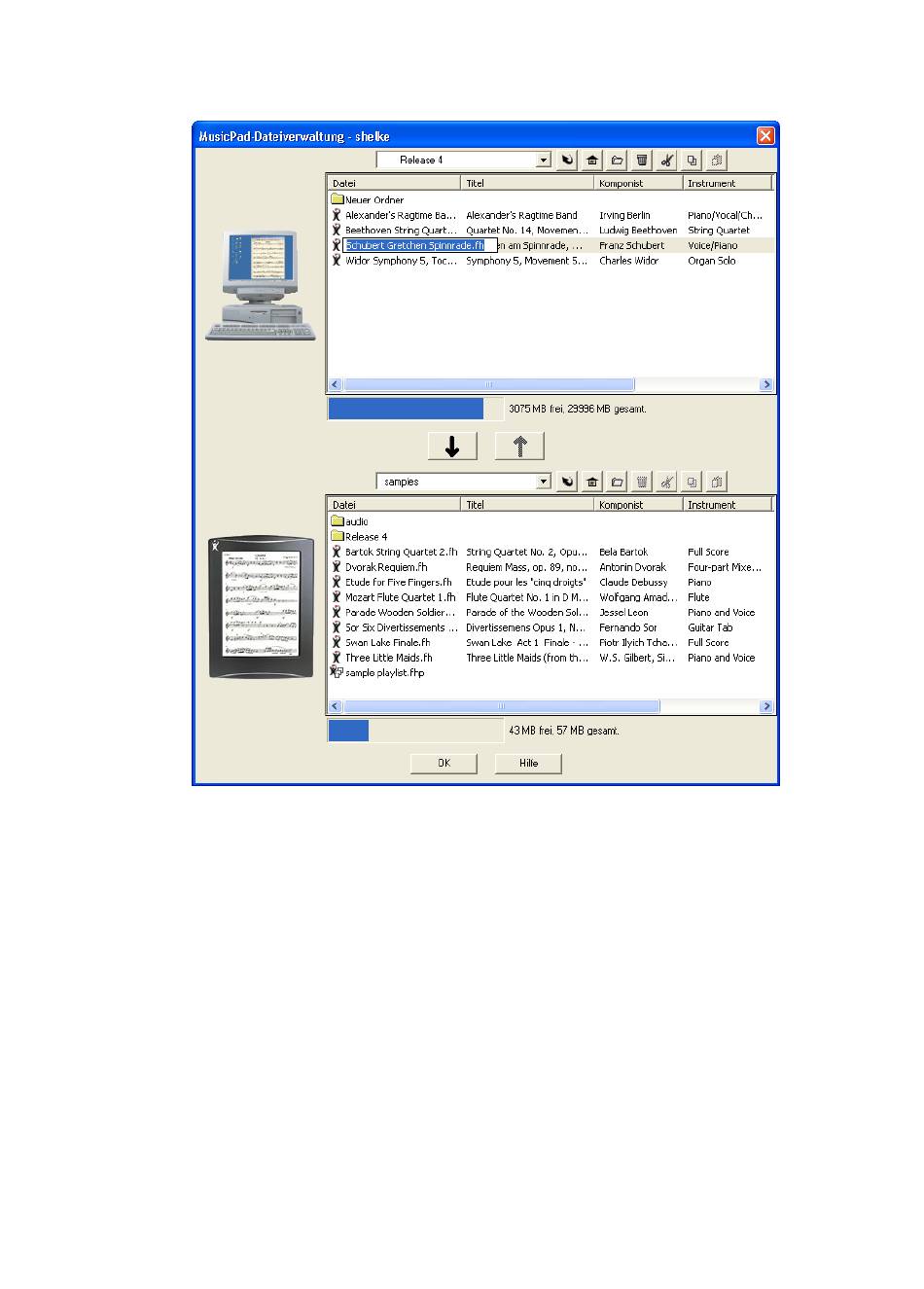Select Sor Six Divertissements file name
The width and height of the screenshot is (924, 1289).
(401, 627)
